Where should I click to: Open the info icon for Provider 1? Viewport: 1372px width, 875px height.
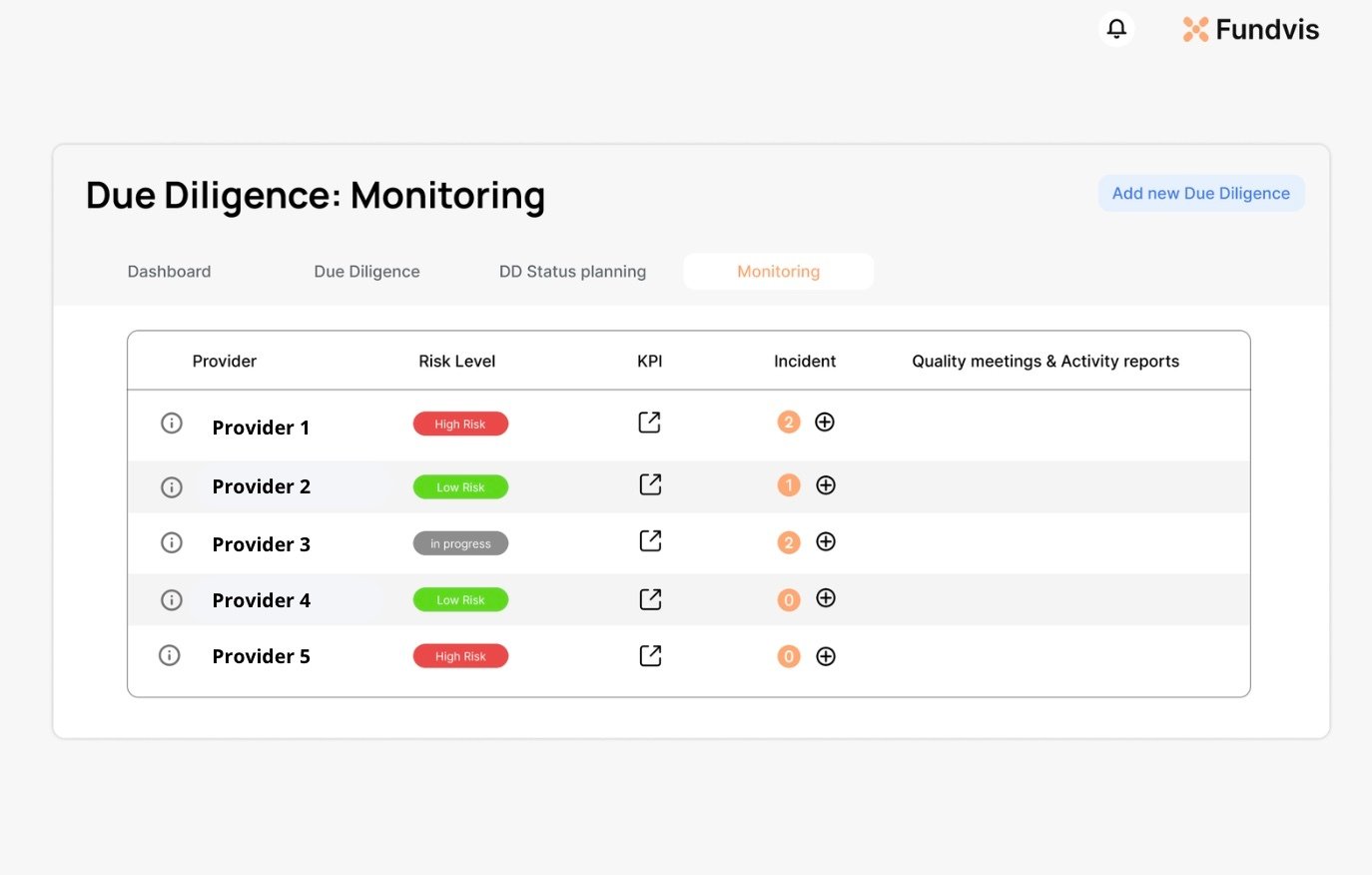(172, 424)
